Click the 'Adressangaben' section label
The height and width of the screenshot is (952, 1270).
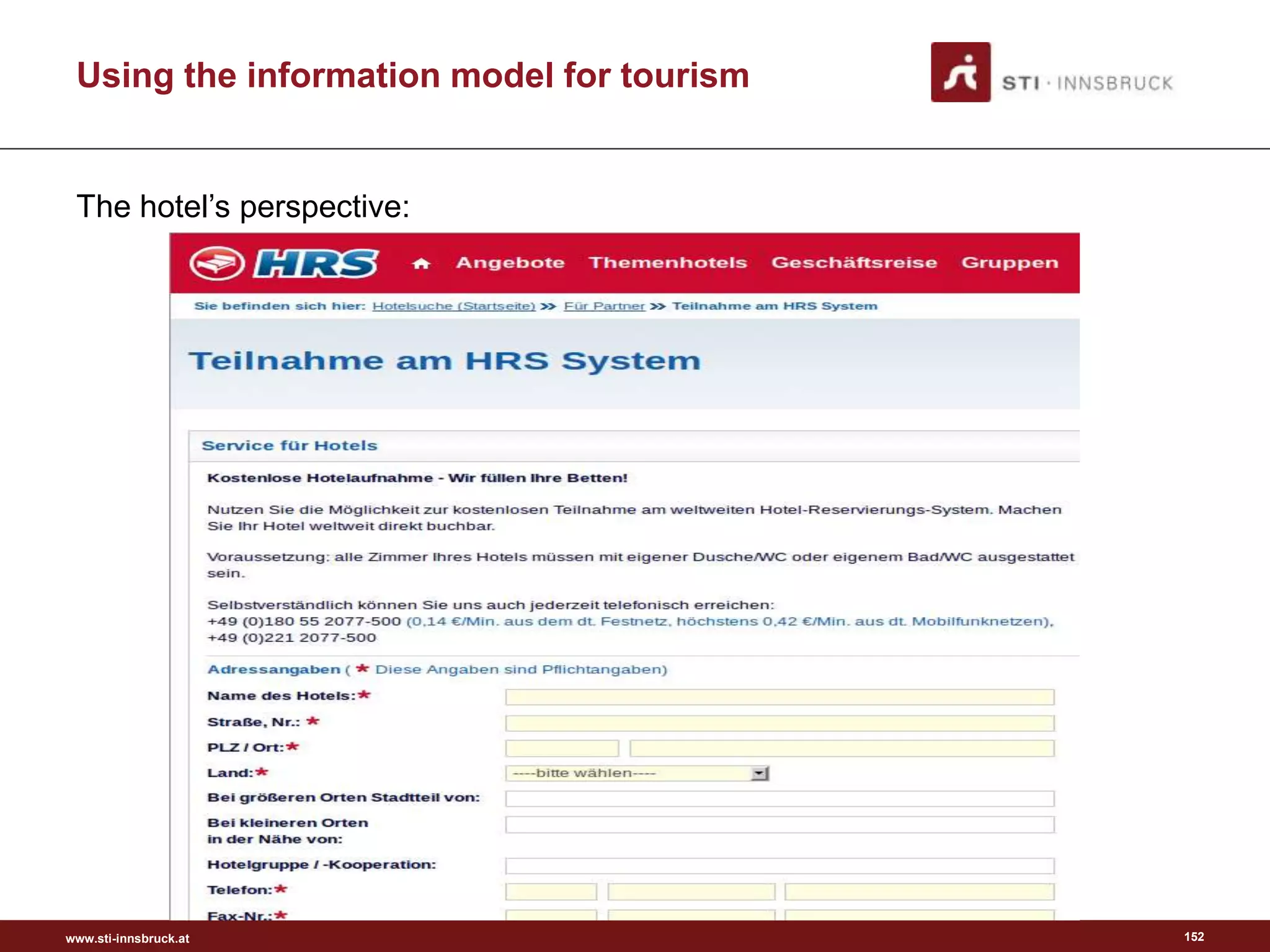tap(273, 669)
